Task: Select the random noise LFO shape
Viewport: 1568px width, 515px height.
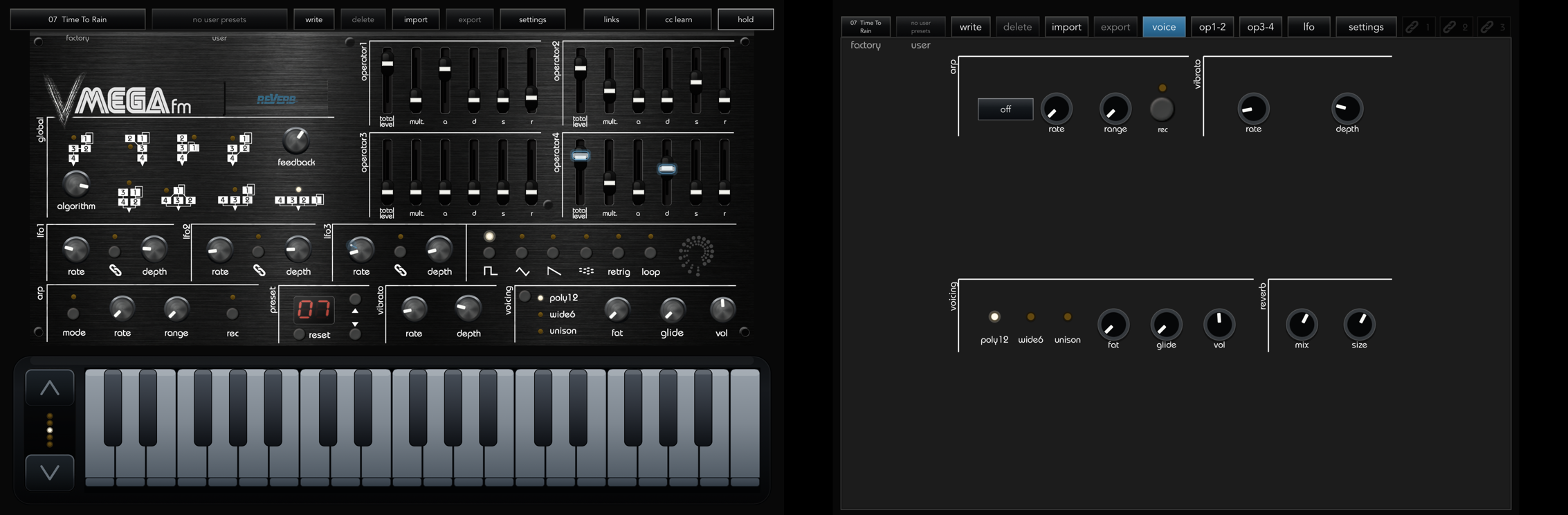Action: coord(585,253)
